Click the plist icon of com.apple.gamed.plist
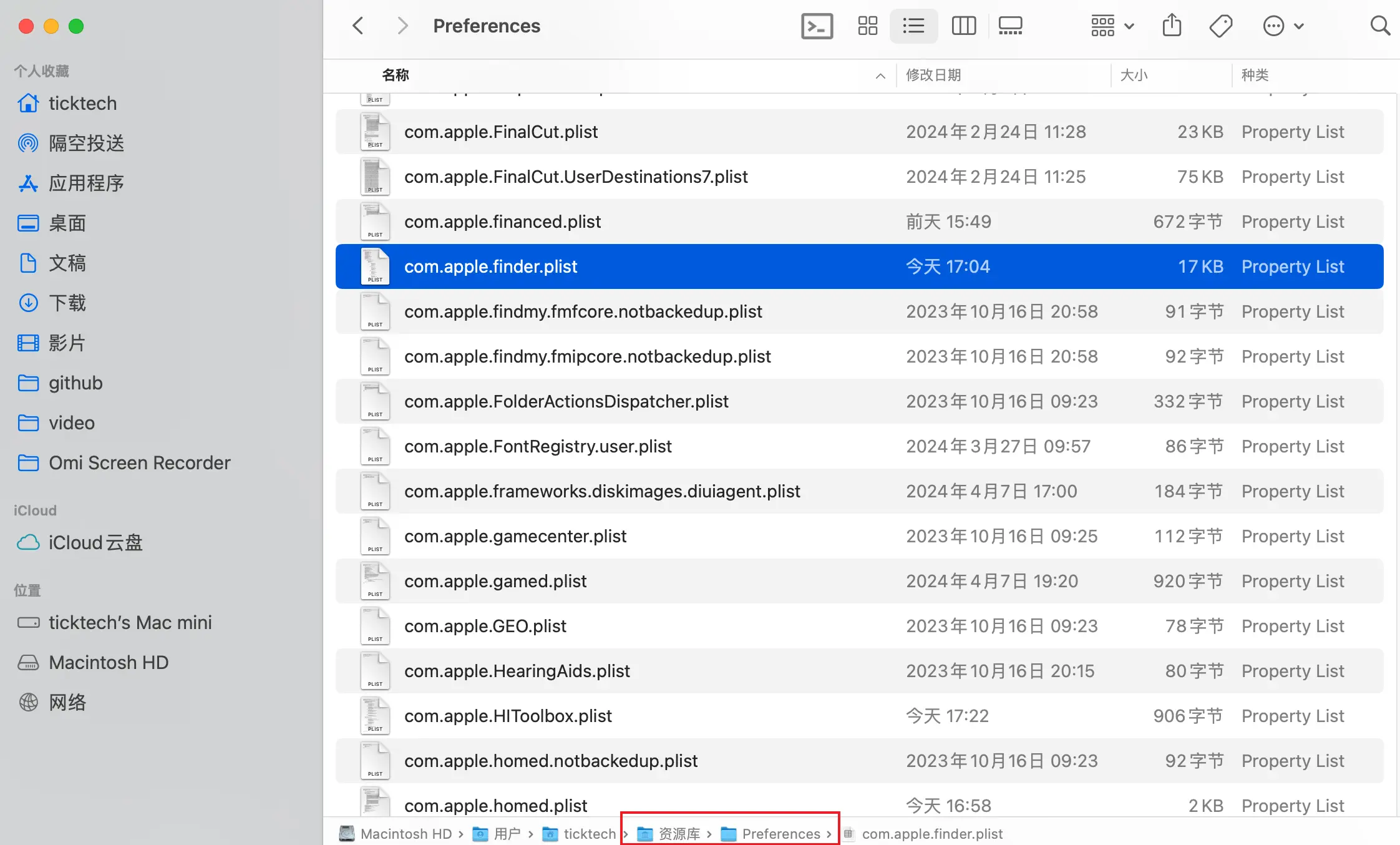 coord(375,581)
